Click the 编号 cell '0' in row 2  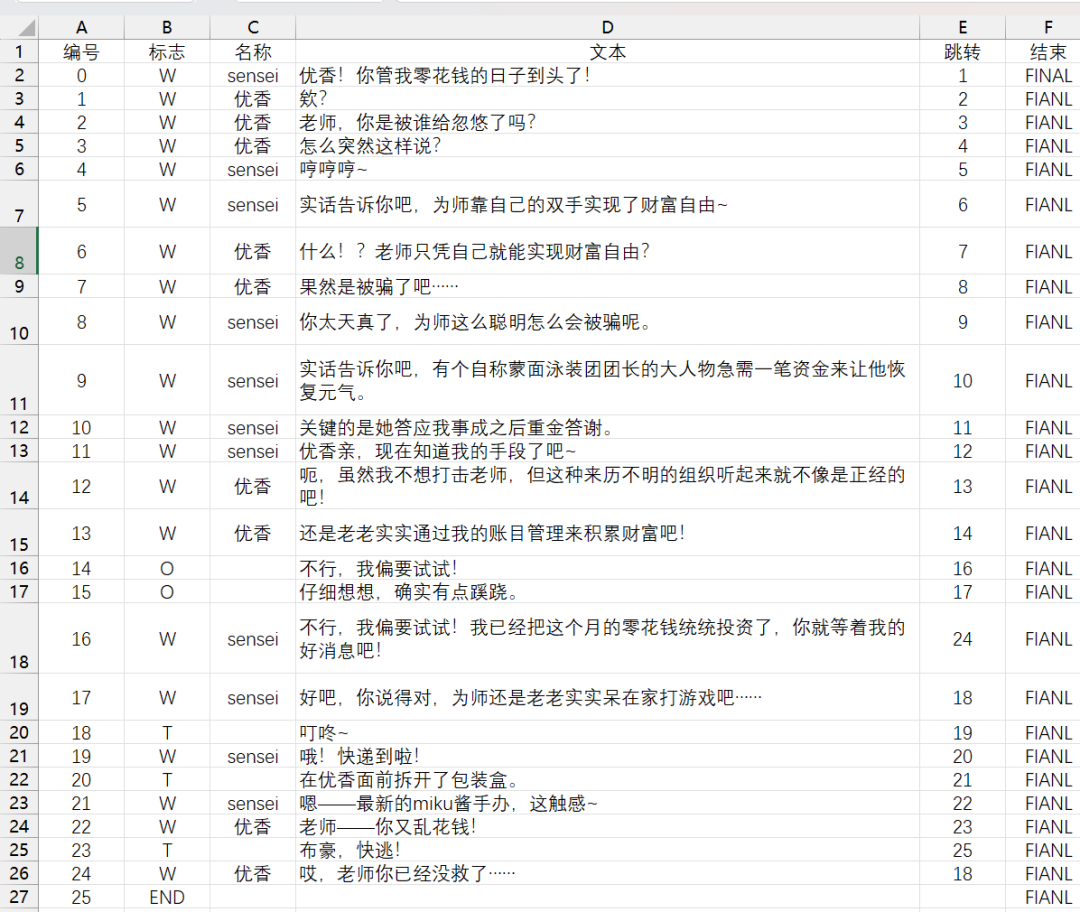pos(81,75)
